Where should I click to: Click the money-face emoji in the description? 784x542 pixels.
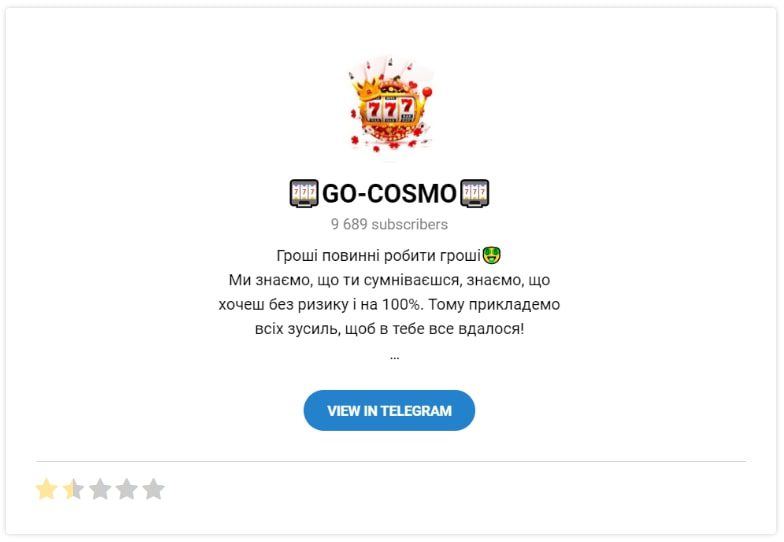coord(492,256)
